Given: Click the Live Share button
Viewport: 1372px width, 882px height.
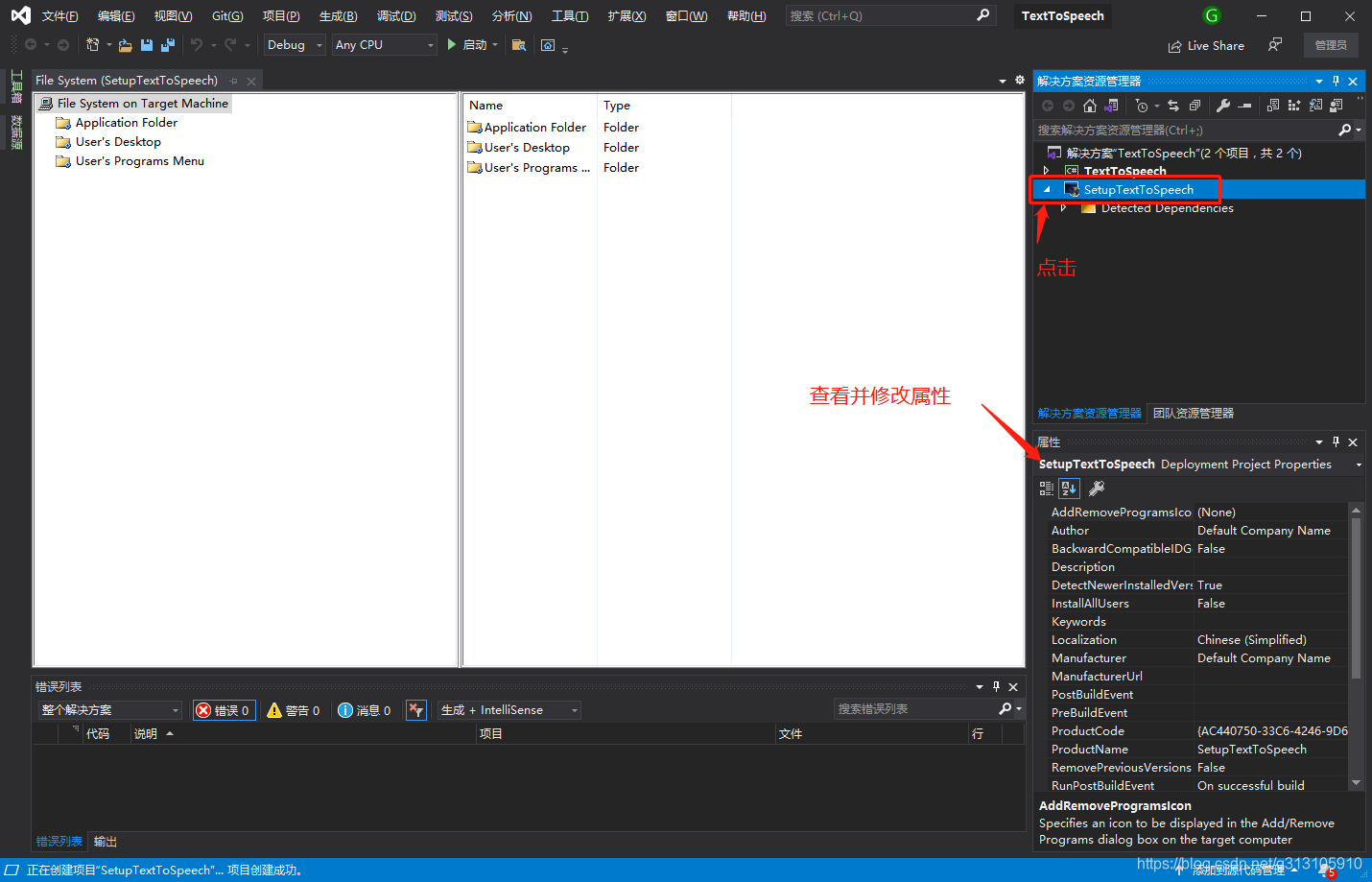Looking at the screenshot, I should [1206, 46].
